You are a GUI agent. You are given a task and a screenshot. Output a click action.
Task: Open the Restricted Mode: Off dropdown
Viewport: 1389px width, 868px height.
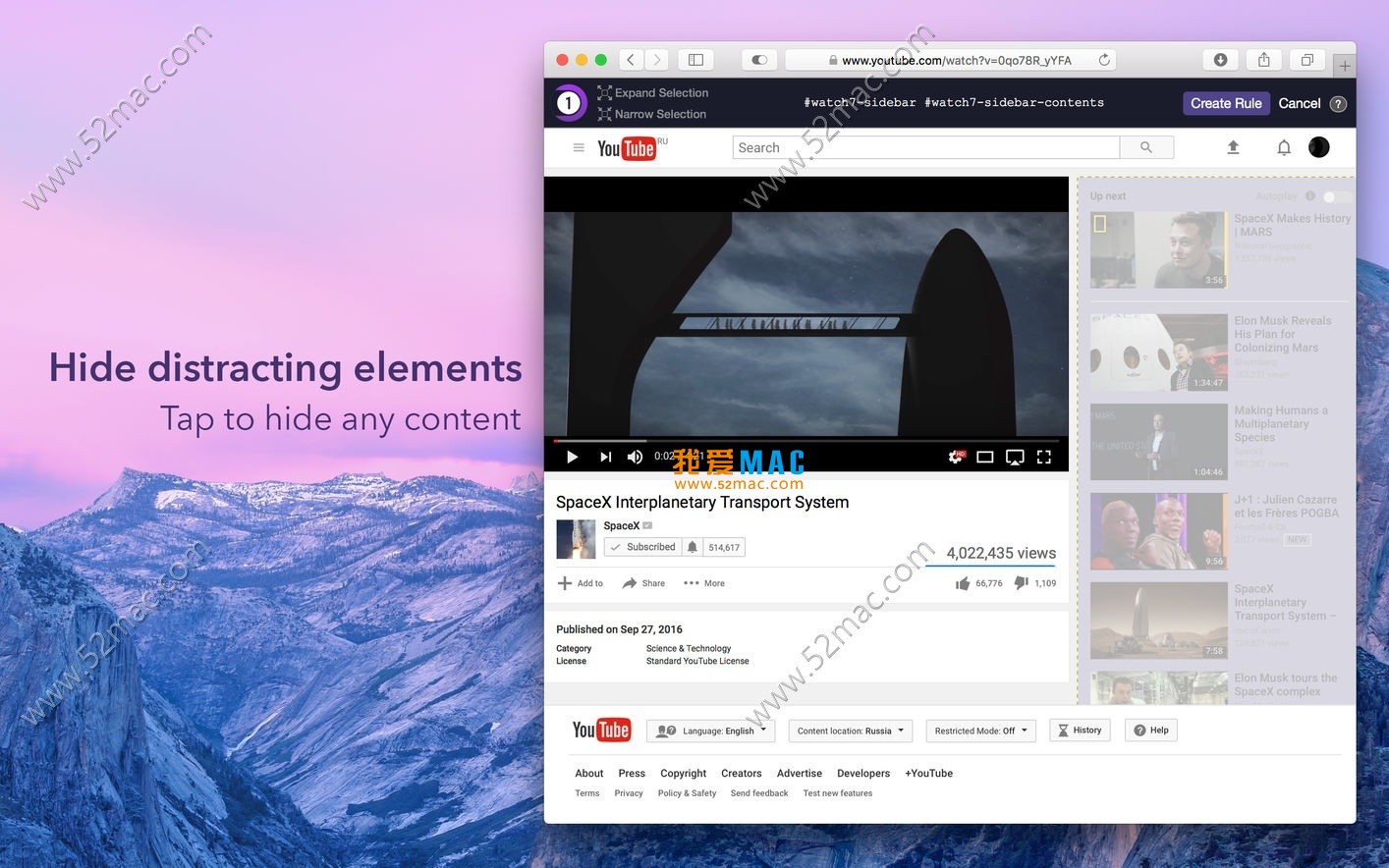coord(979,731)
